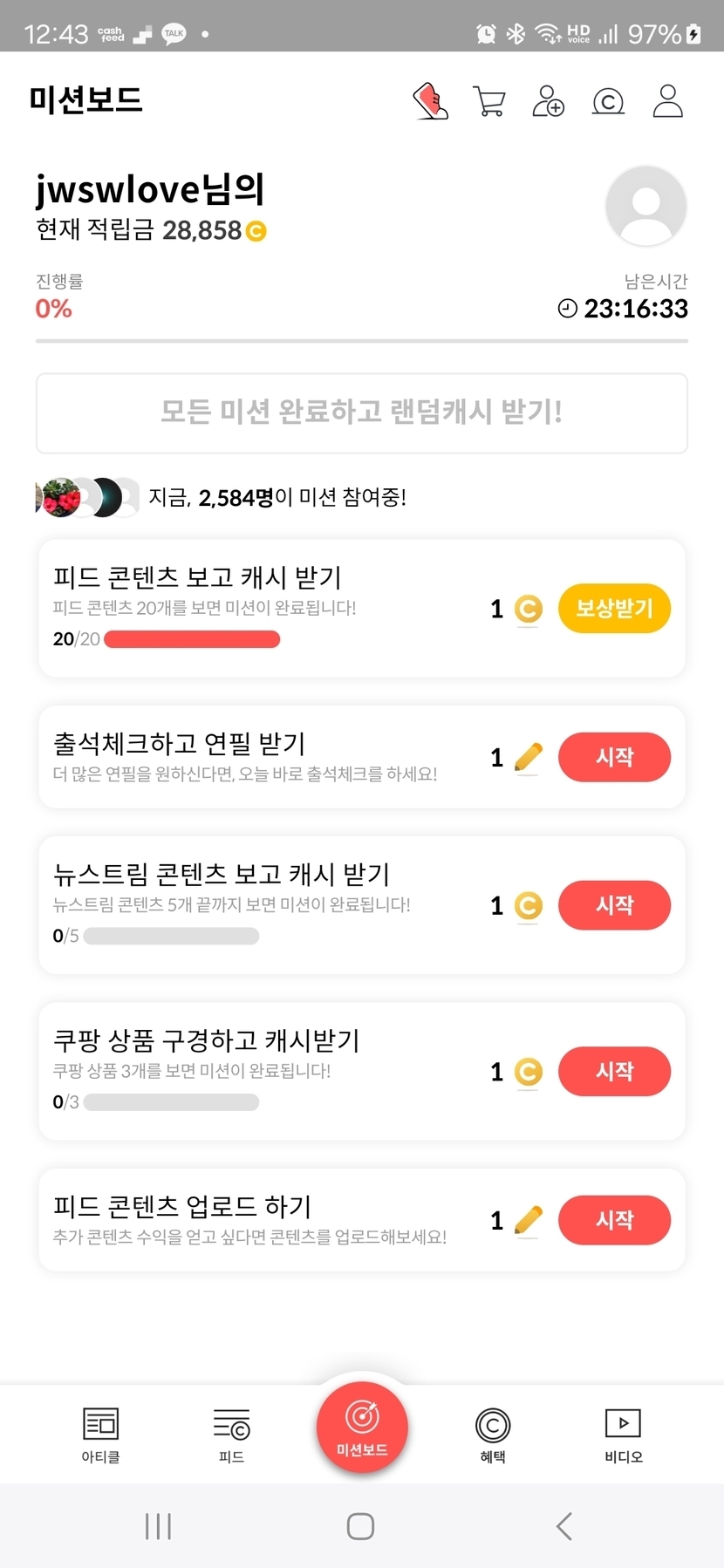
Task: Tap the gray profile avatar picture
Action: click(x=645, y=207)
